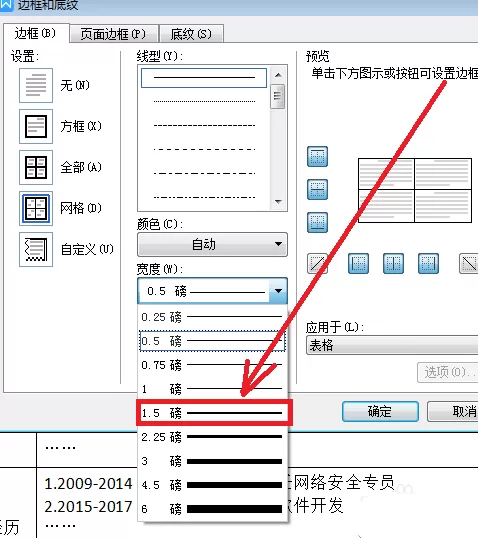Toggle the bottom border preview button
This screenshot has width=478, height=538.
pos(317,222)
